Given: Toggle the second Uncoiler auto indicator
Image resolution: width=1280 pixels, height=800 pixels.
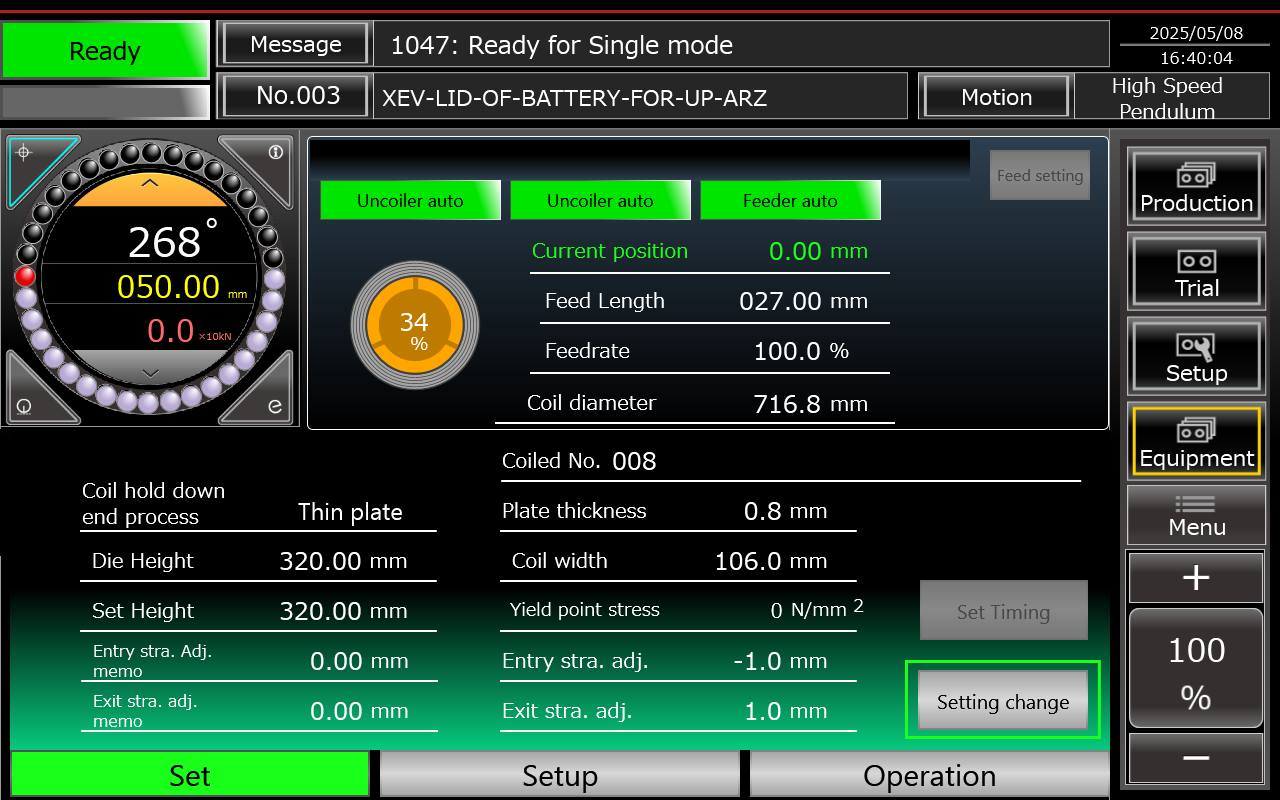Looking at the screenshot, I should click(600, 201).
